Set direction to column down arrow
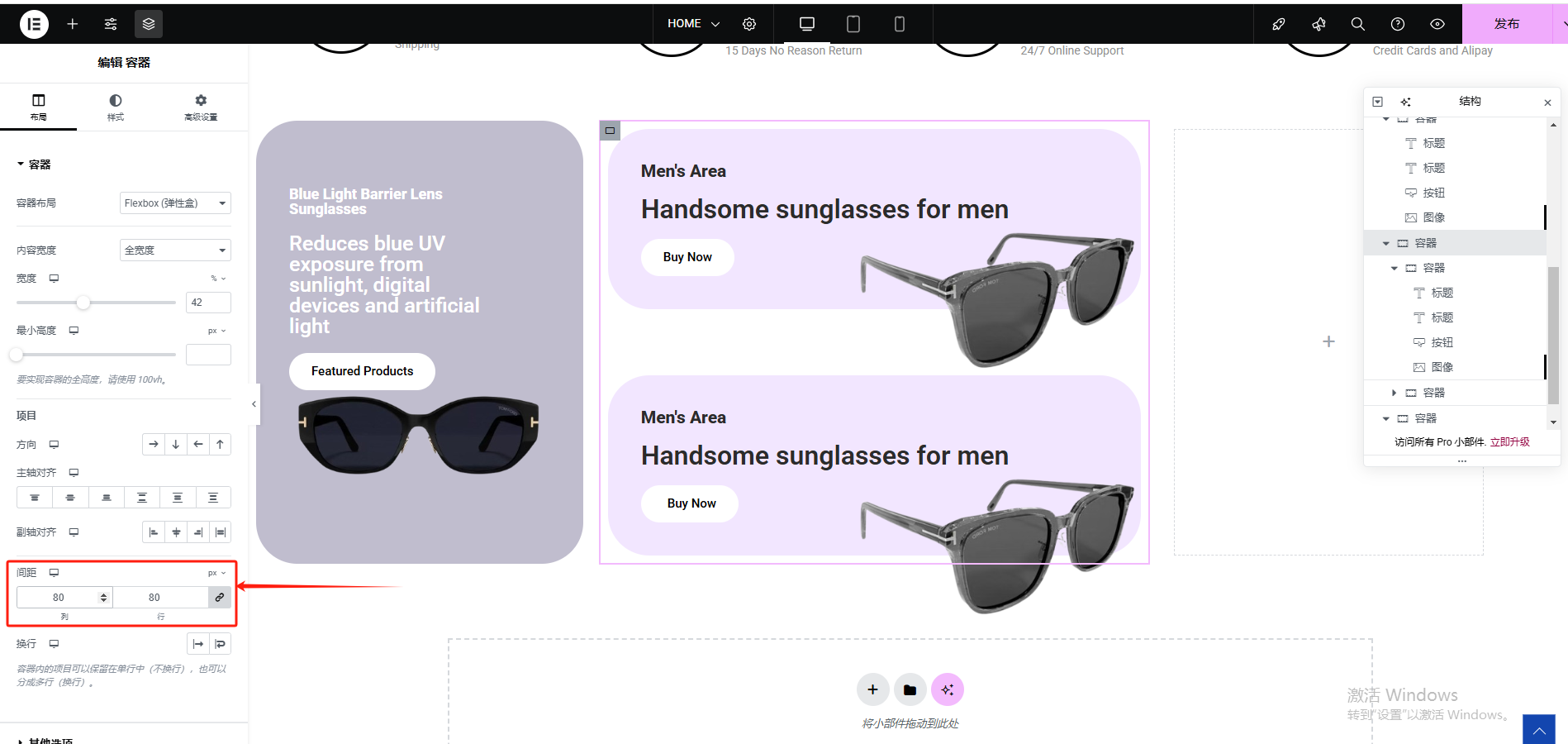1568x744 pixels. 176,445
